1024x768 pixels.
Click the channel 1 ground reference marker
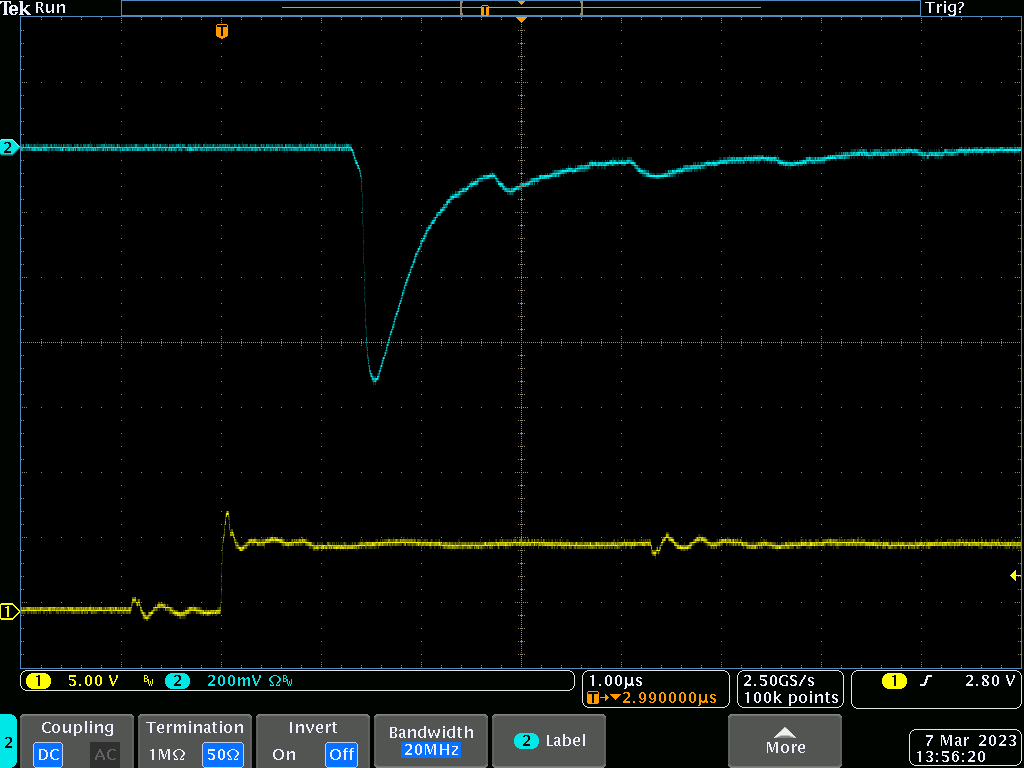tap(9, 611)
